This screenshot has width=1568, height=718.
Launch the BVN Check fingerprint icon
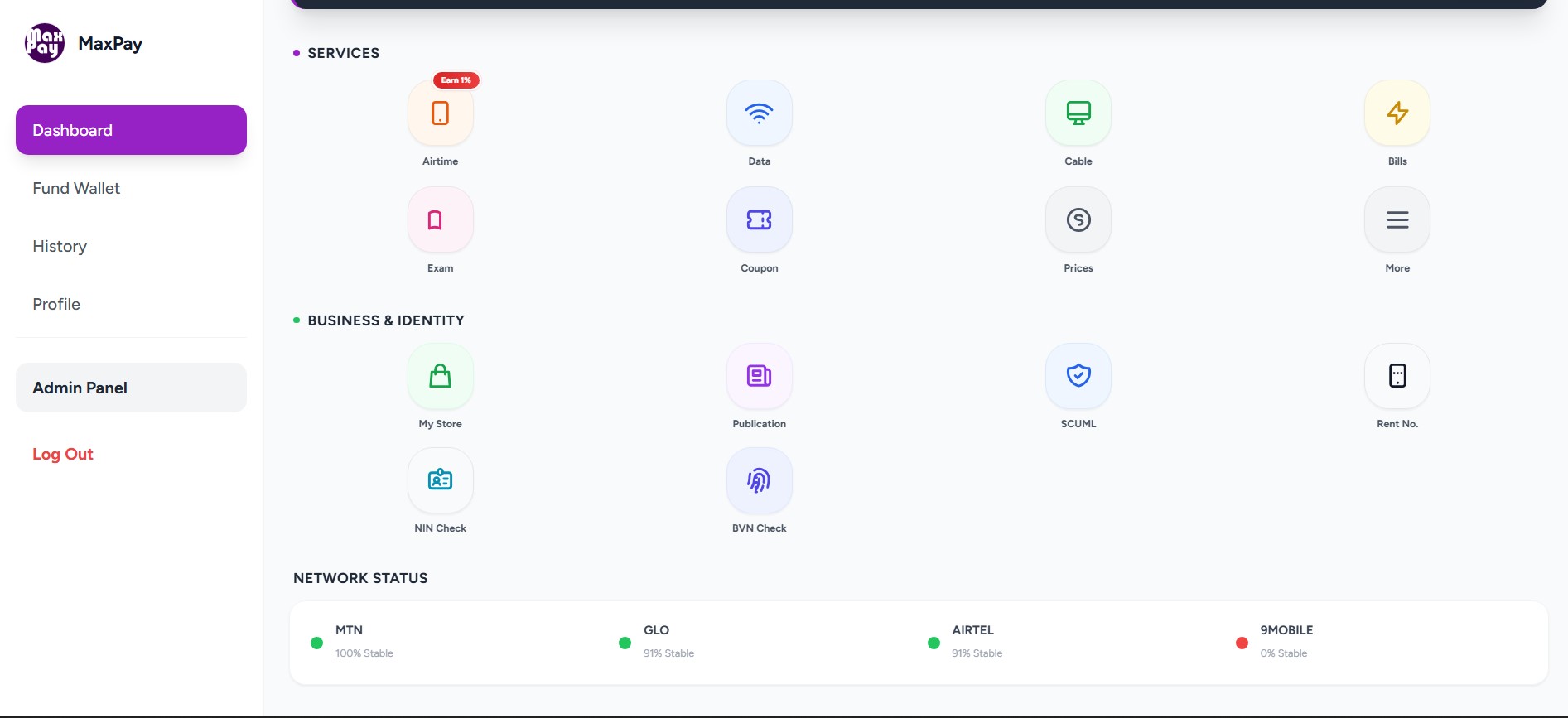(x=759, y=480)
